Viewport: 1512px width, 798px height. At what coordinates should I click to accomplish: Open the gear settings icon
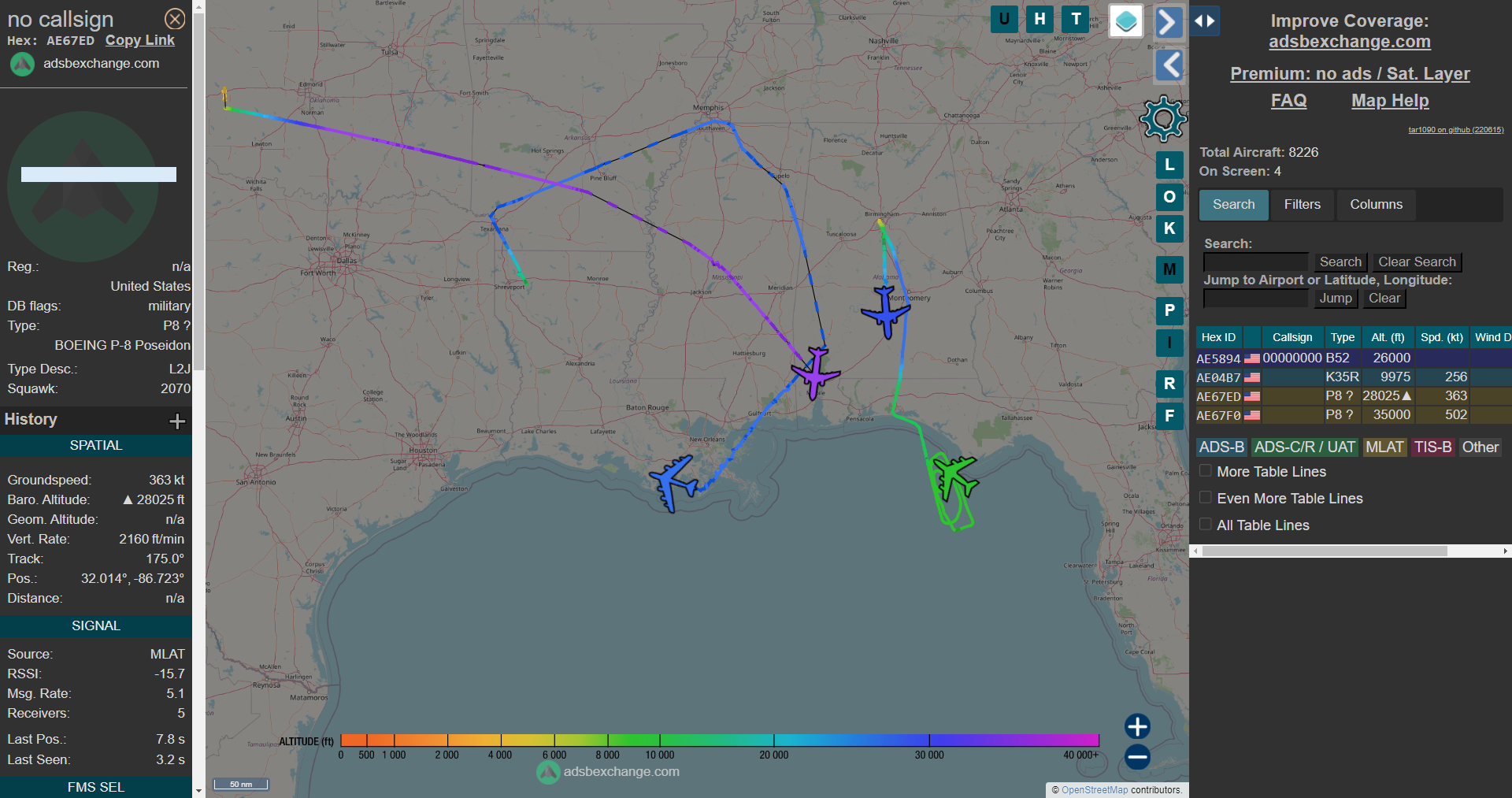1163,119
